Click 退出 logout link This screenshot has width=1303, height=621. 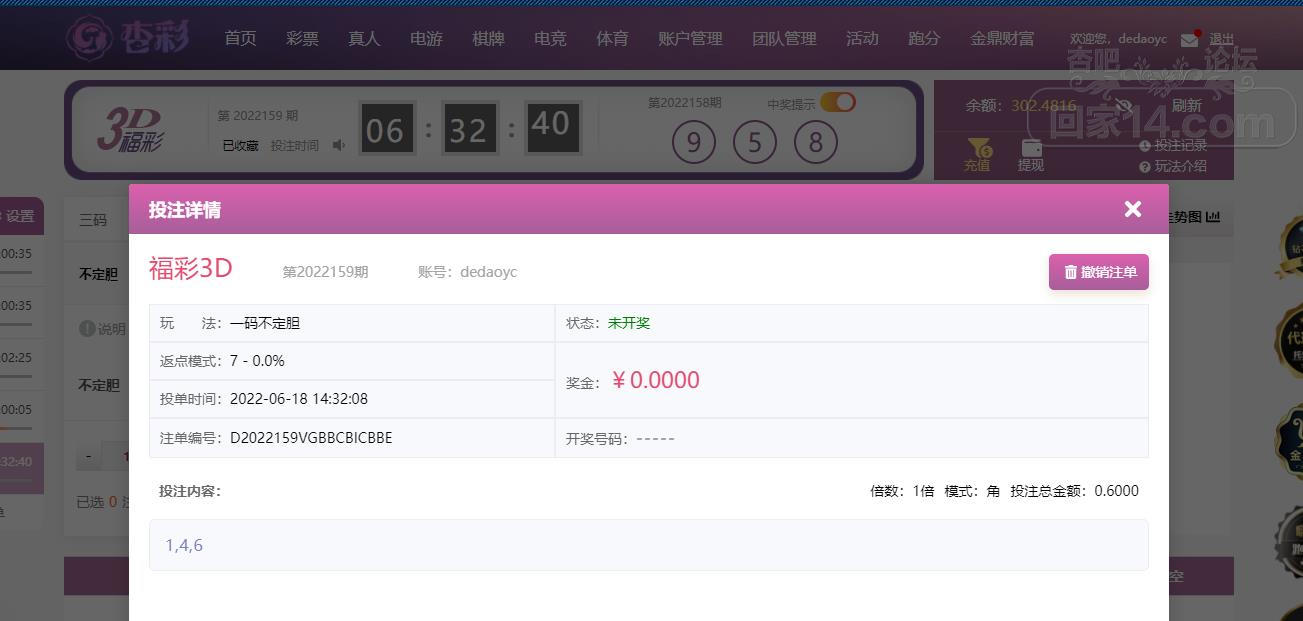coord(1222,39)
